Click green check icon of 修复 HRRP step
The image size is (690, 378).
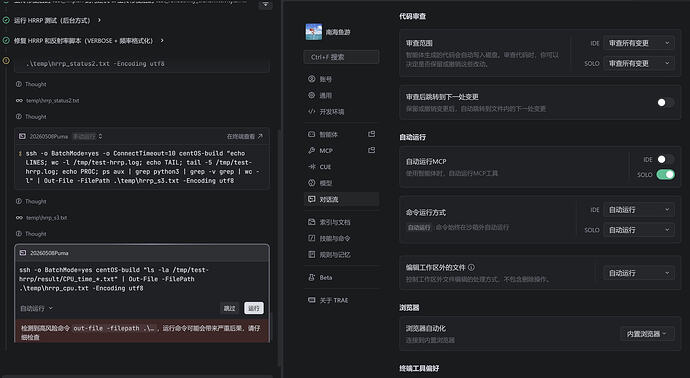click(x=6, y=40)
